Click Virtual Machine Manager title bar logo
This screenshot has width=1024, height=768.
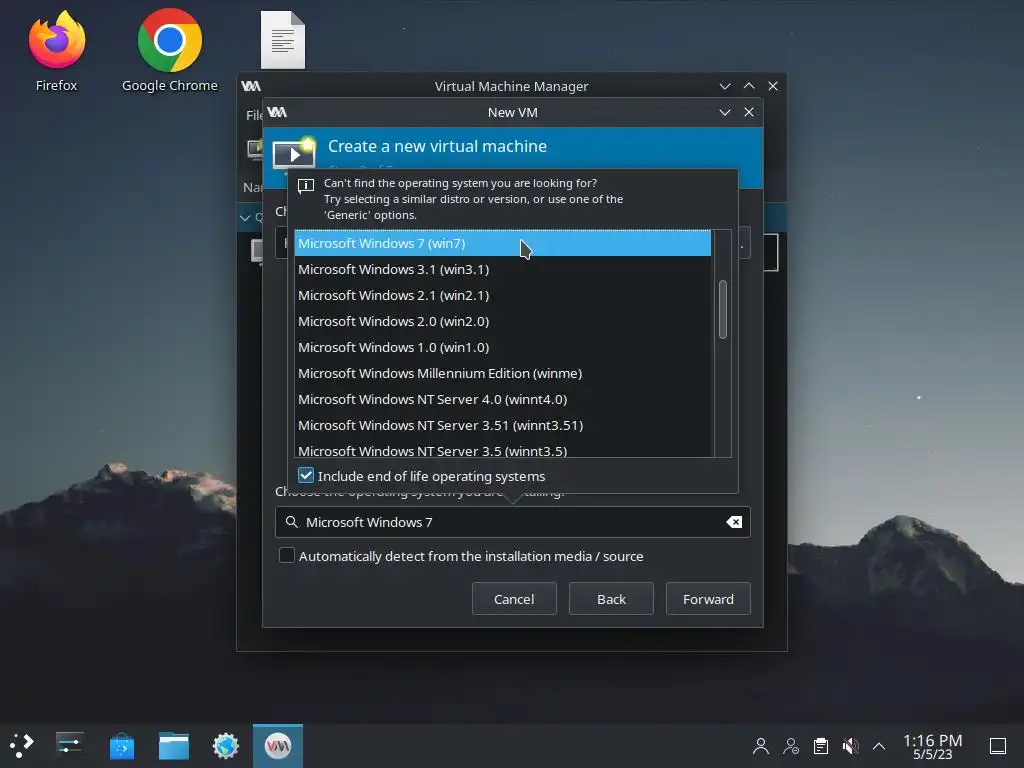[251, 86]
